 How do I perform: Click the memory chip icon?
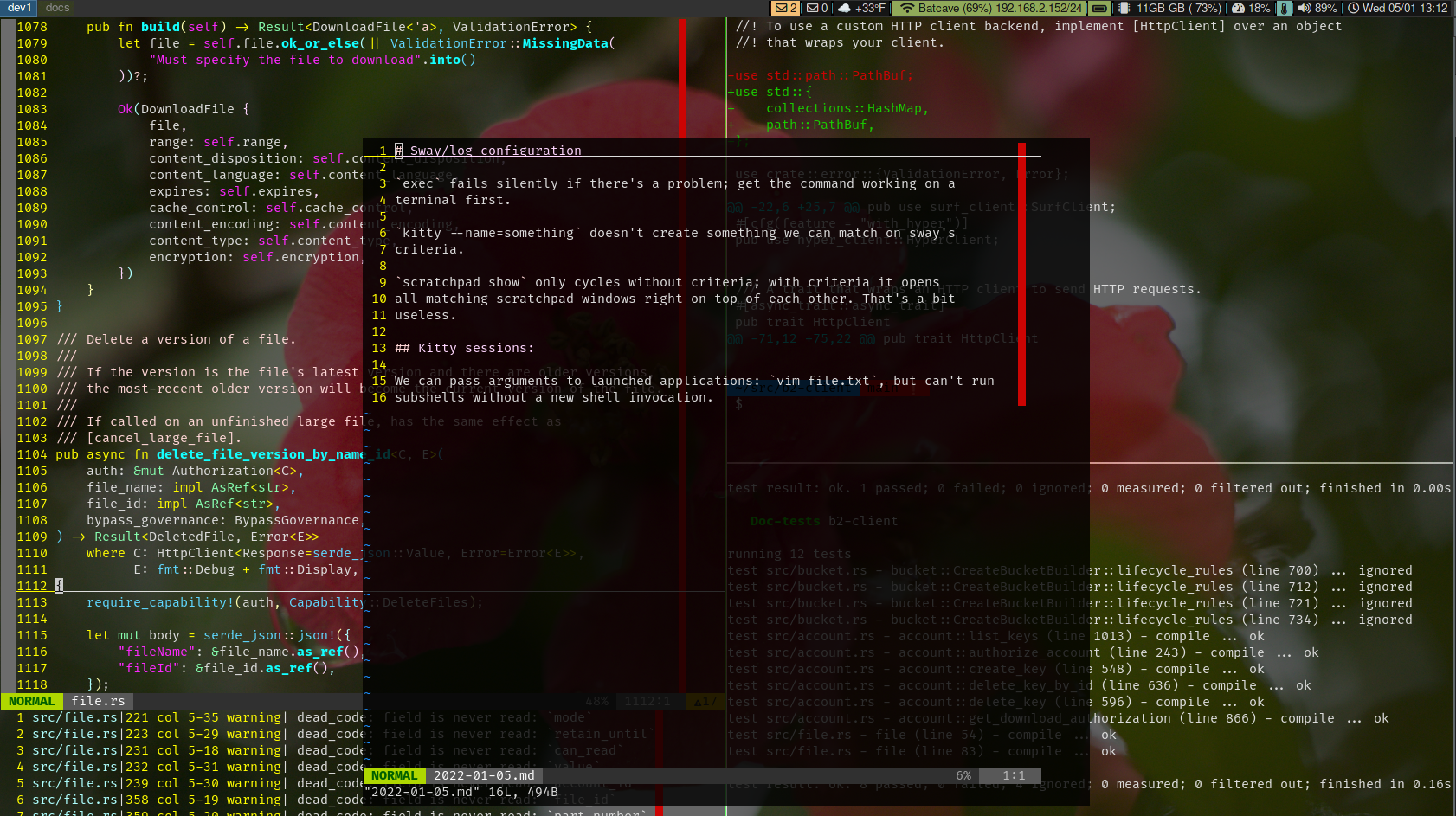(1124, 8)
